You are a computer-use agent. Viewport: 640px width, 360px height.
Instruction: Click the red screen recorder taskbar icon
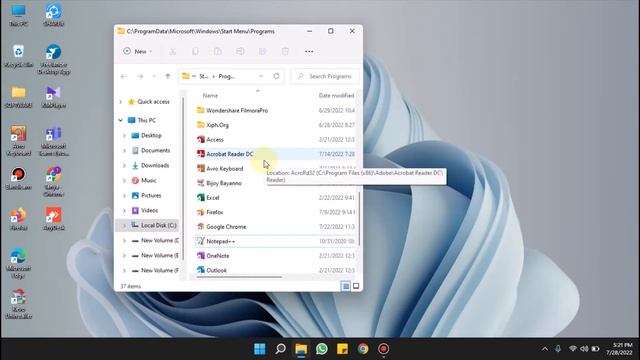(x=383, y=349)
